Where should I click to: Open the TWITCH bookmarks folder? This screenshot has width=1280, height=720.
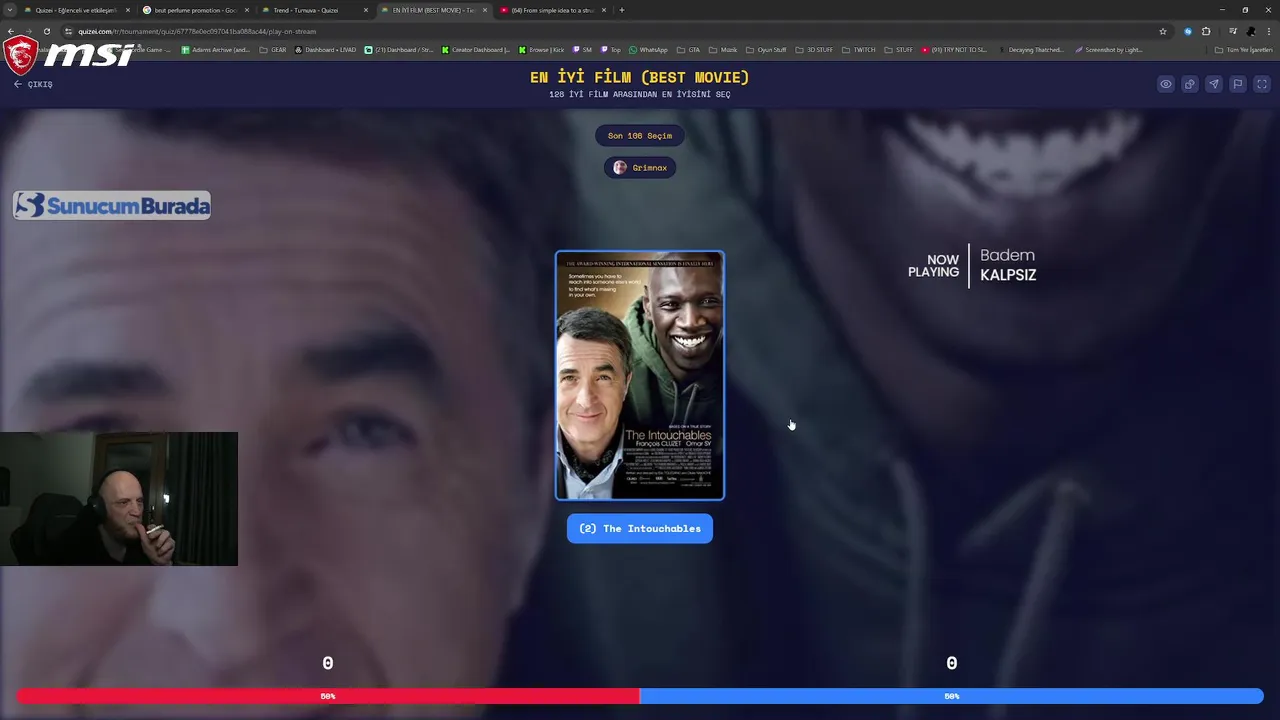858,49
